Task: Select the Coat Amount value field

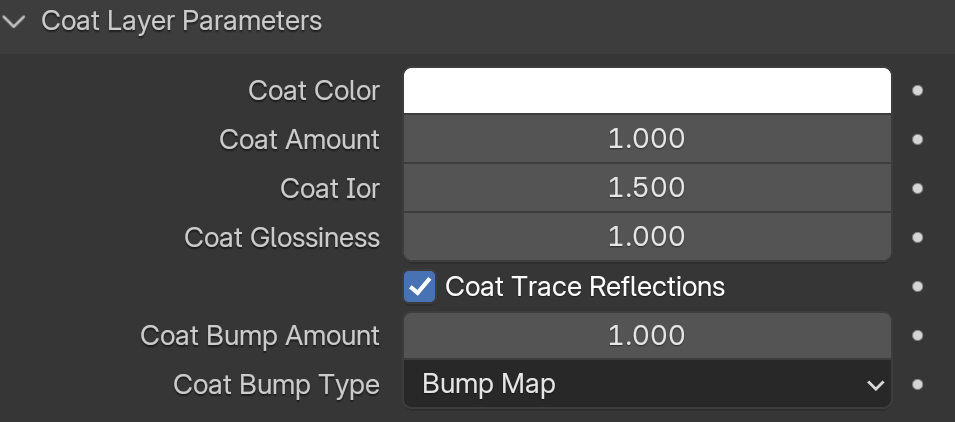Action: [647, 139]
